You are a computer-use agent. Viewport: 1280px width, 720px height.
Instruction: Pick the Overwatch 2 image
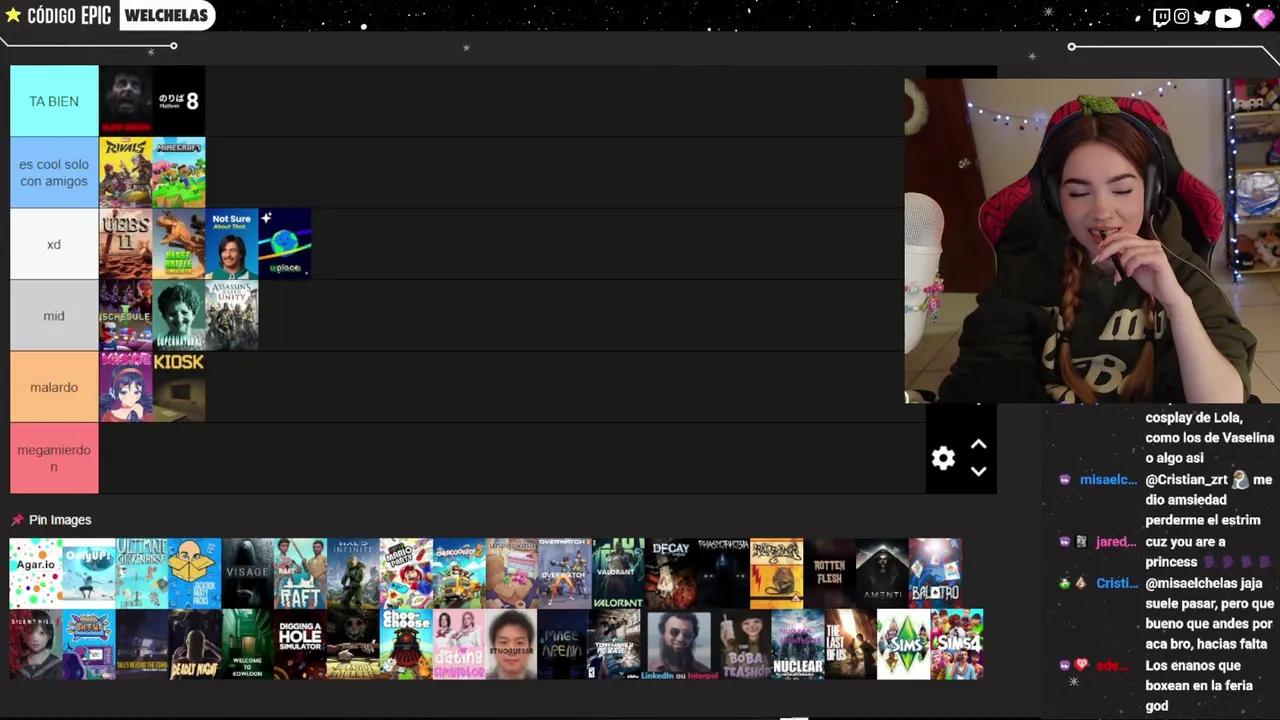pos(565,574)
